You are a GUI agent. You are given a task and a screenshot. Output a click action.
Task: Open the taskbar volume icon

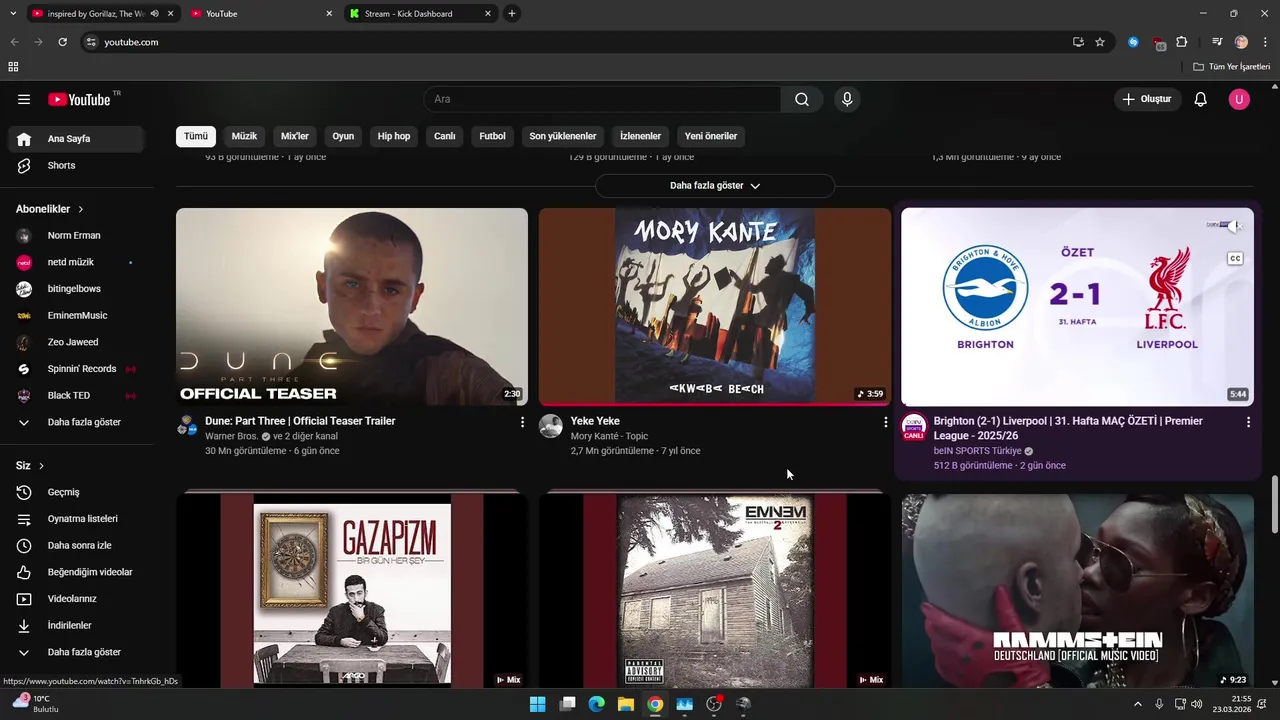click(1197, 704)
